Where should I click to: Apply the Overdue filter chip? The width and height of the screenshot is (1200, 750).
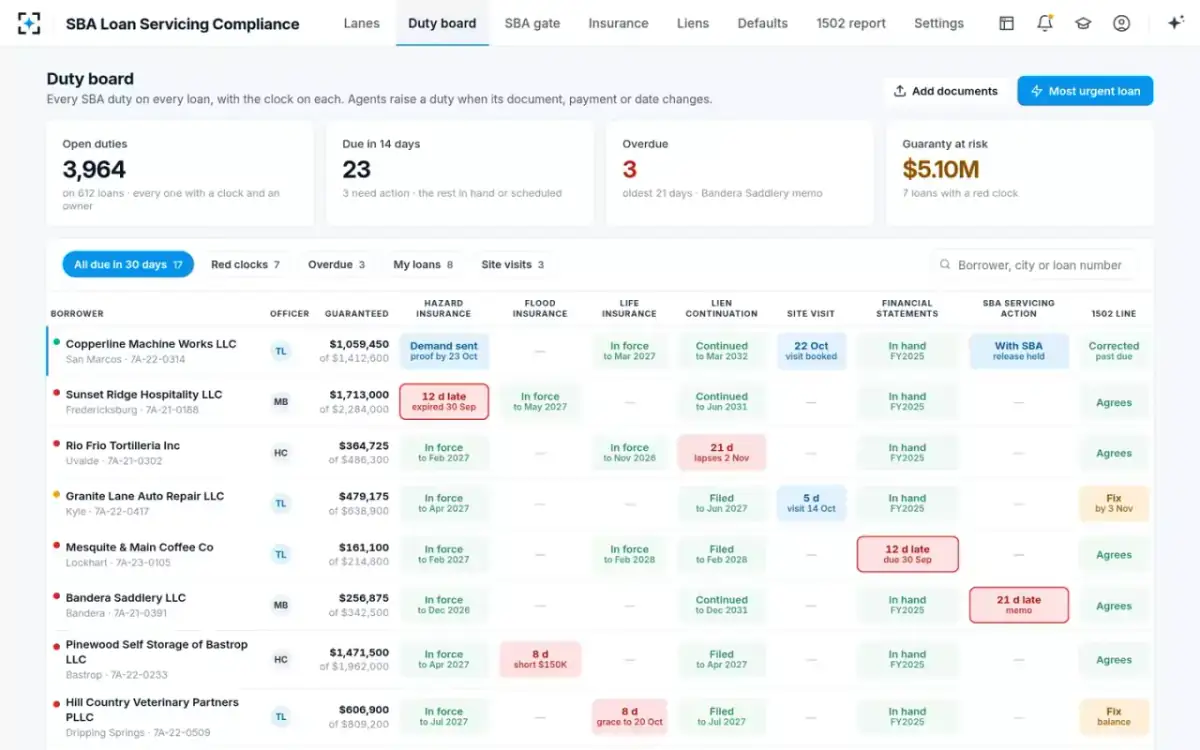pyautogui.click(x=336, y=265)
